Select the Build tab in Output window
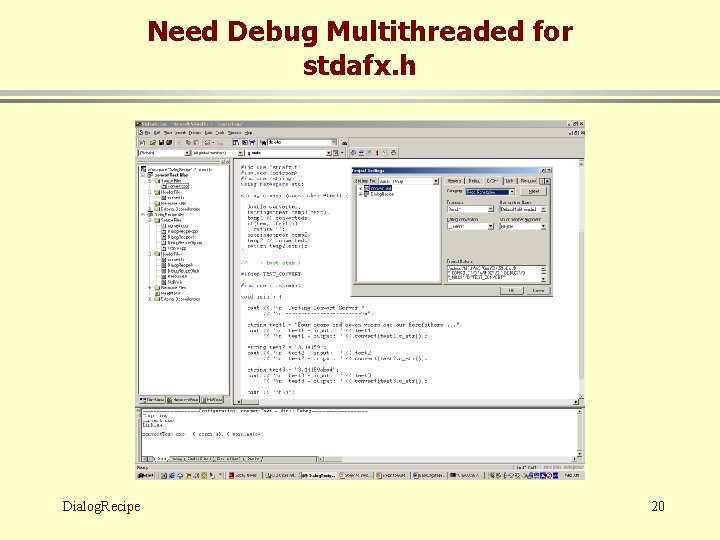The height and width of the screenshot is (540, 720). coord(161,459)
